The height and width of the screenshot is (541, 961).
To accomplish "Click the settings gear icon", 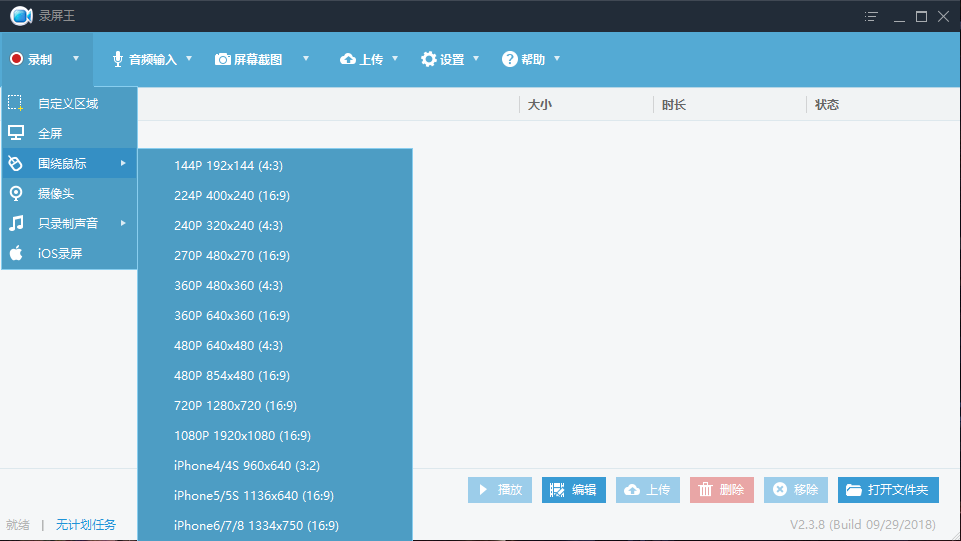I will pyautogui.click(x=429, y=60).
